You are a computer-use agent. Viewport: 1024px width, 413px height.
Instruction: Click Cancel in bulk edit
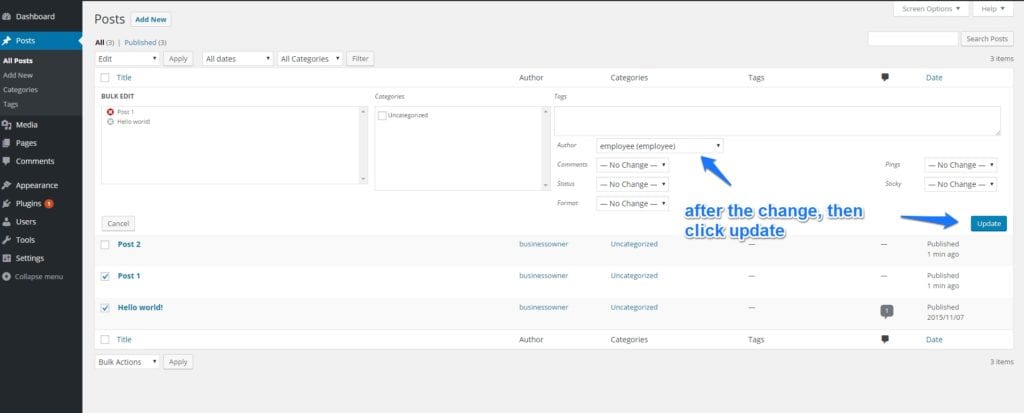coord(118,223)
